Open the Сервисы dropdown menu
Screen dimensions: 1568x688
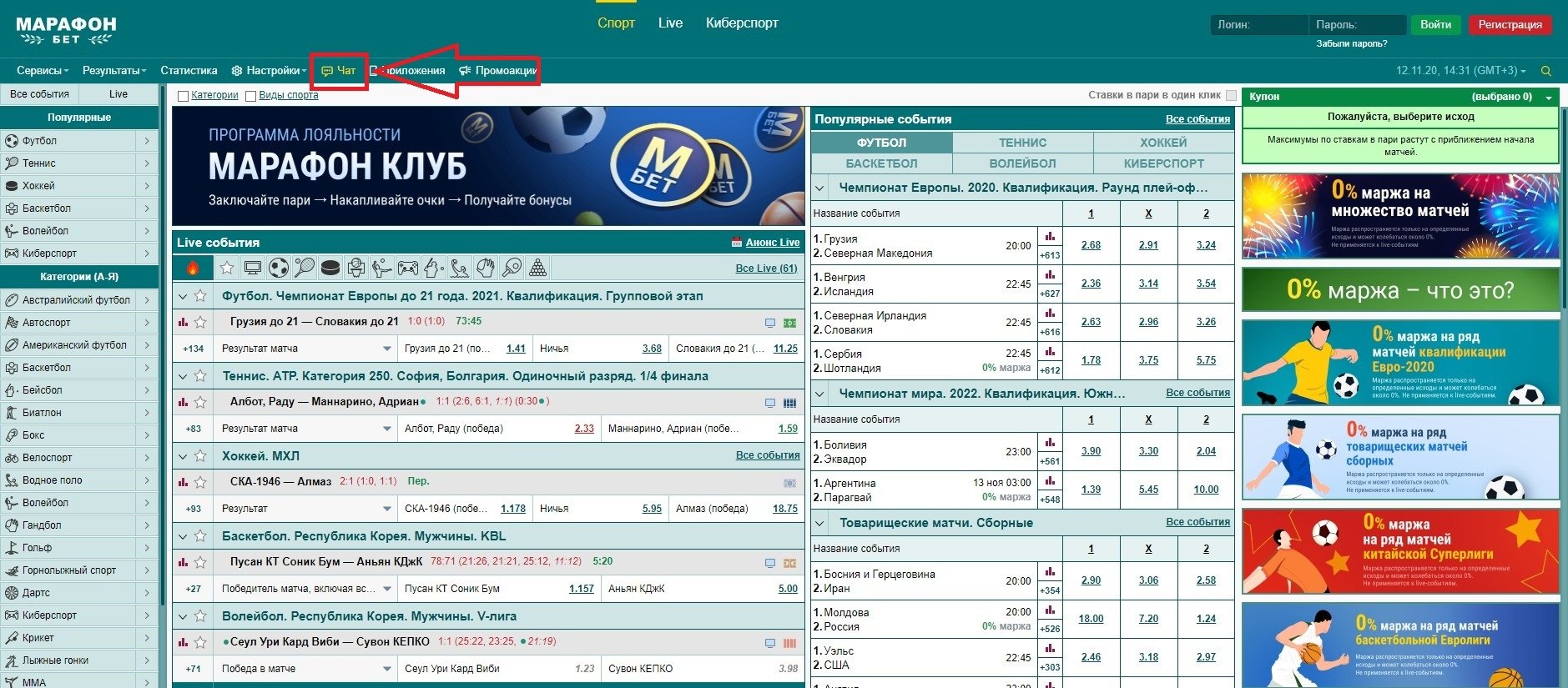click(43, 71)
